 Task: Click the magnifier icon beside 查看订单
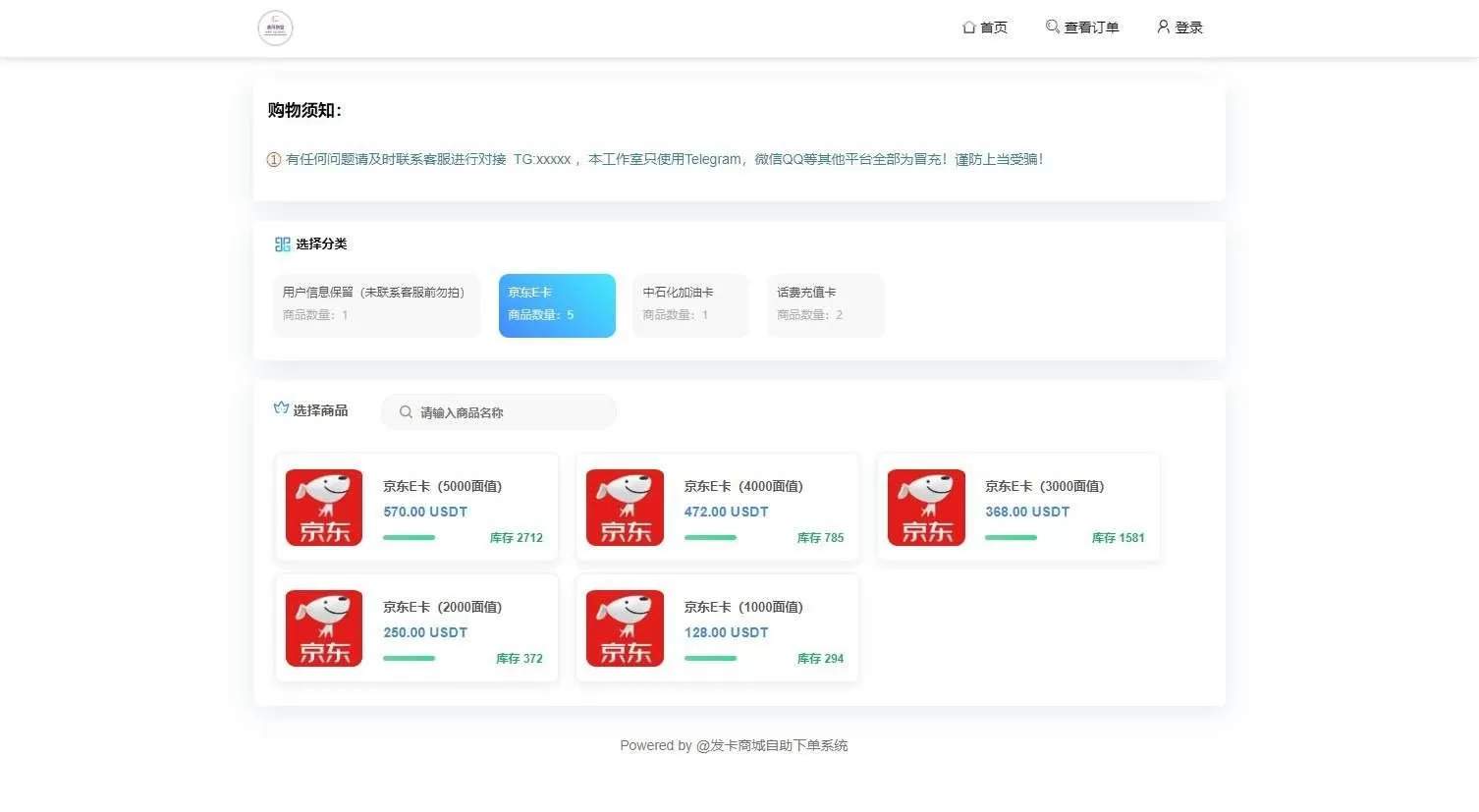[1052, 27]
